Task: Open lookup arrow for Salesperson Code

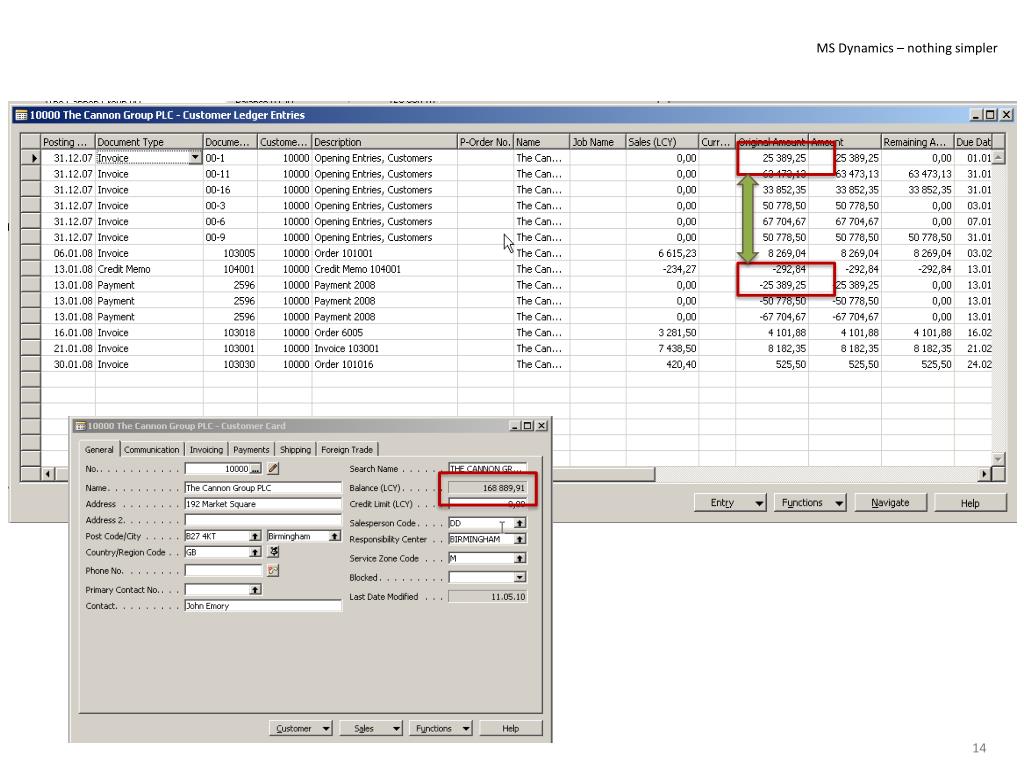Action: coord(520,523)
